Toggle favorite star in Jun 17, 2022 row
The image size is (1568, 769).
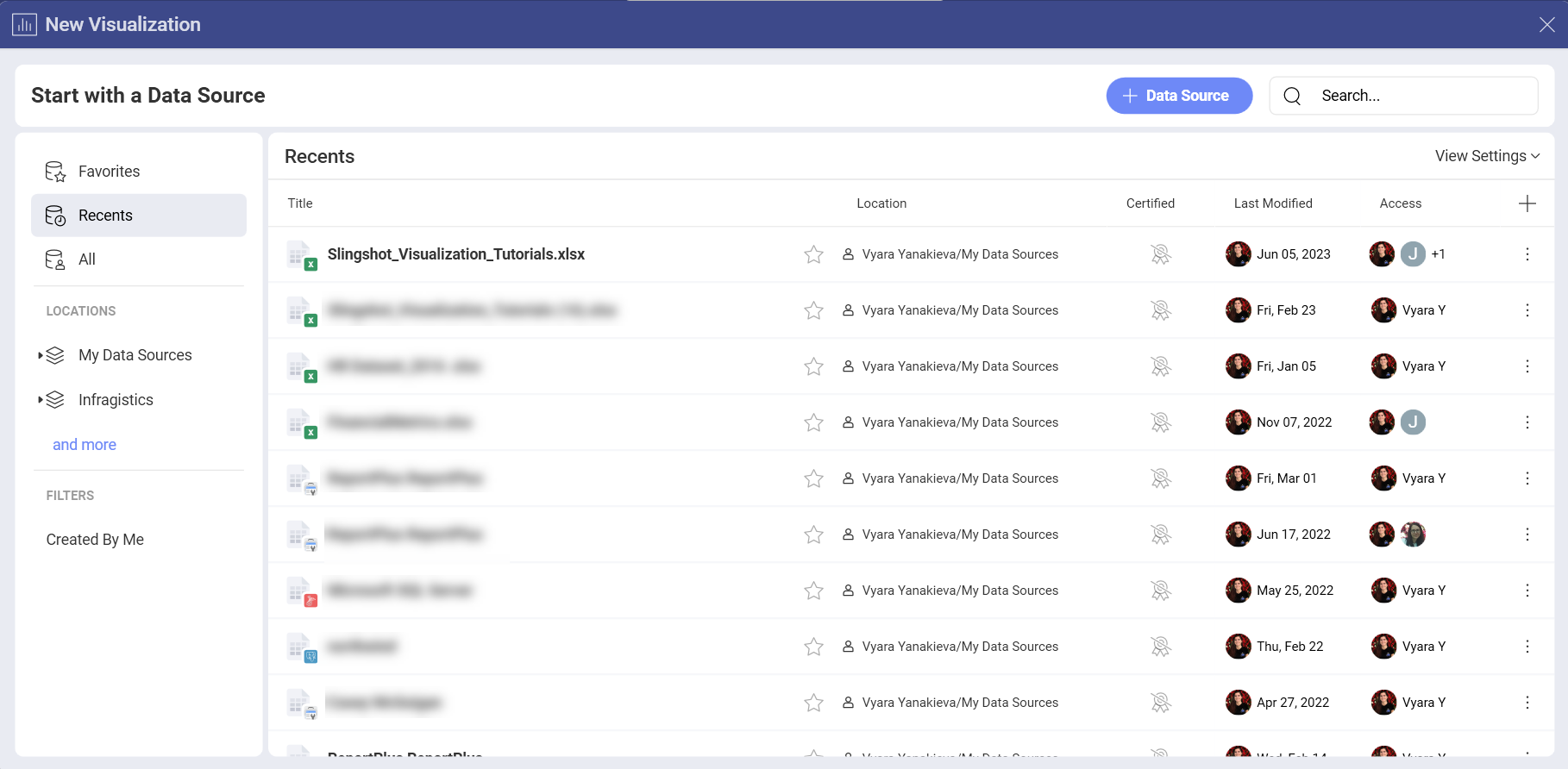click(813, 535)
